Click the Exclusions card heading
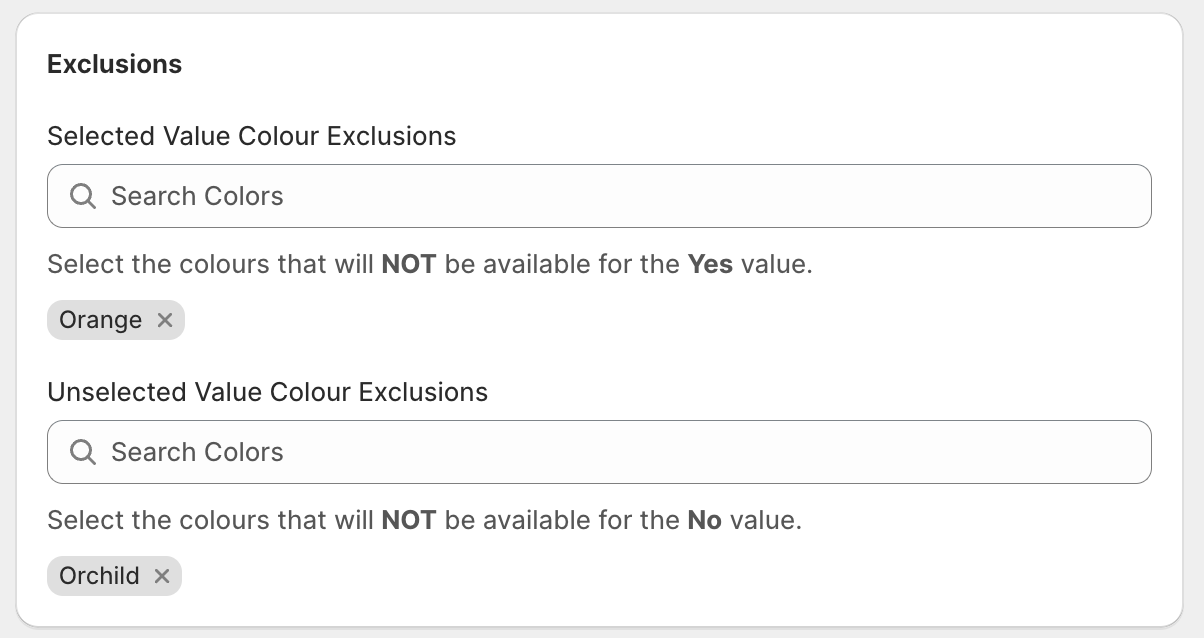The width and height of the screenshot is (1204, 638). [x=114, y=64]
